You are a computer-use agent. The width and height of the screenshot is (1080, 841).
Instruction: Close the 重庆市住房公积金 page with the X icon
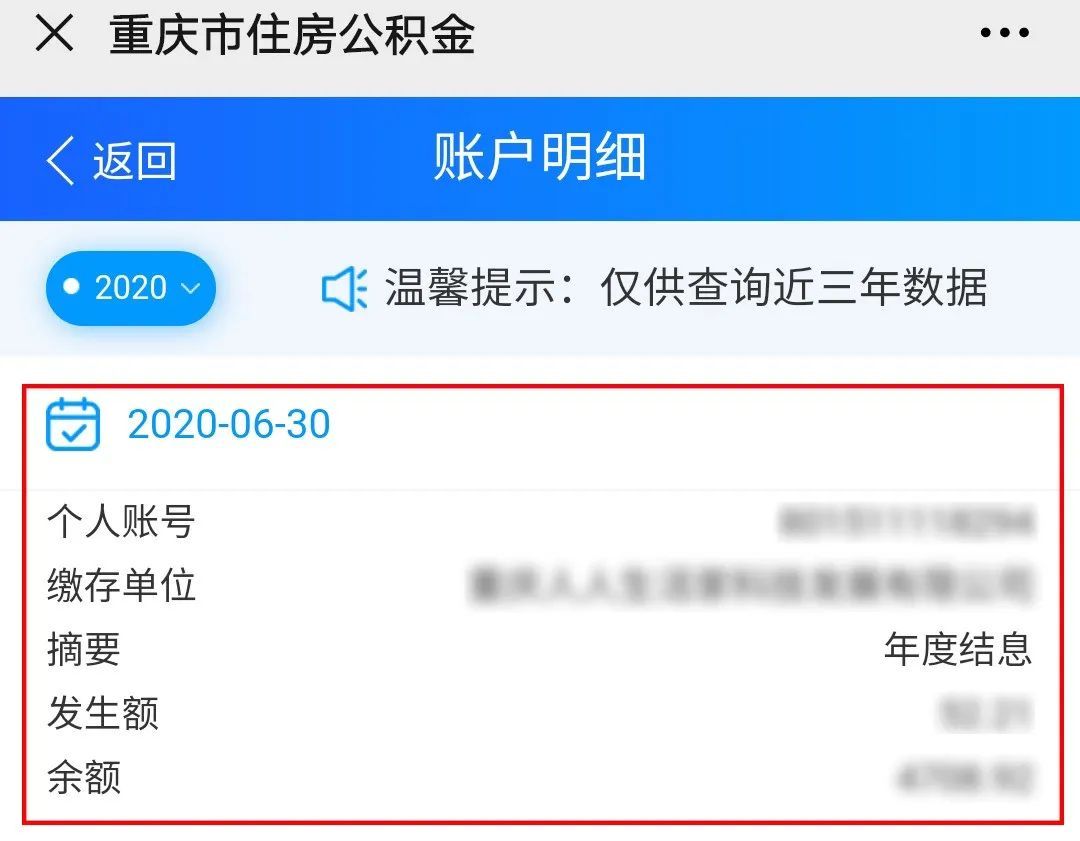[x=54, y=33]
